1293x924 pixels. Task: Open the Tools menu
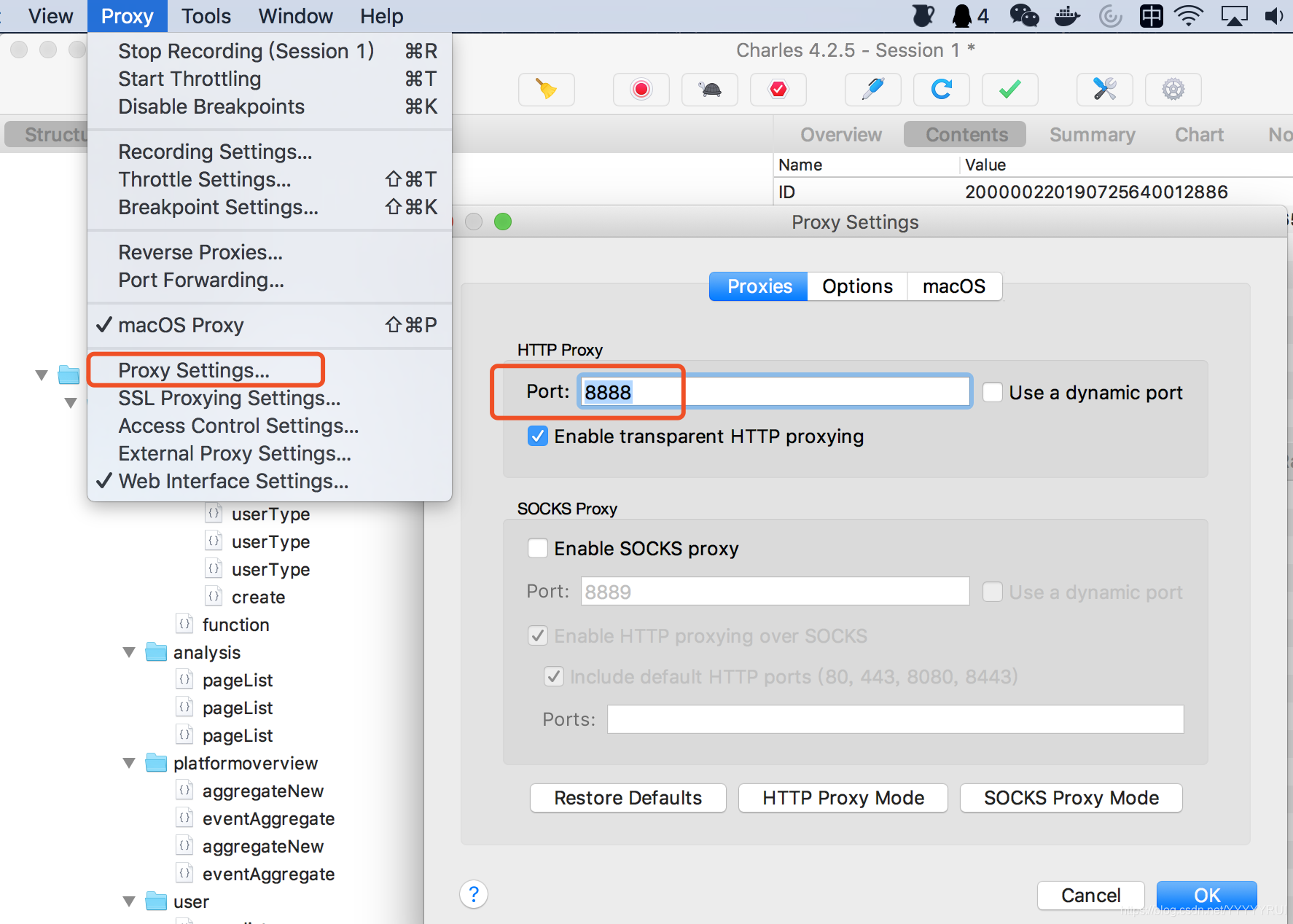tap(206, 16)
